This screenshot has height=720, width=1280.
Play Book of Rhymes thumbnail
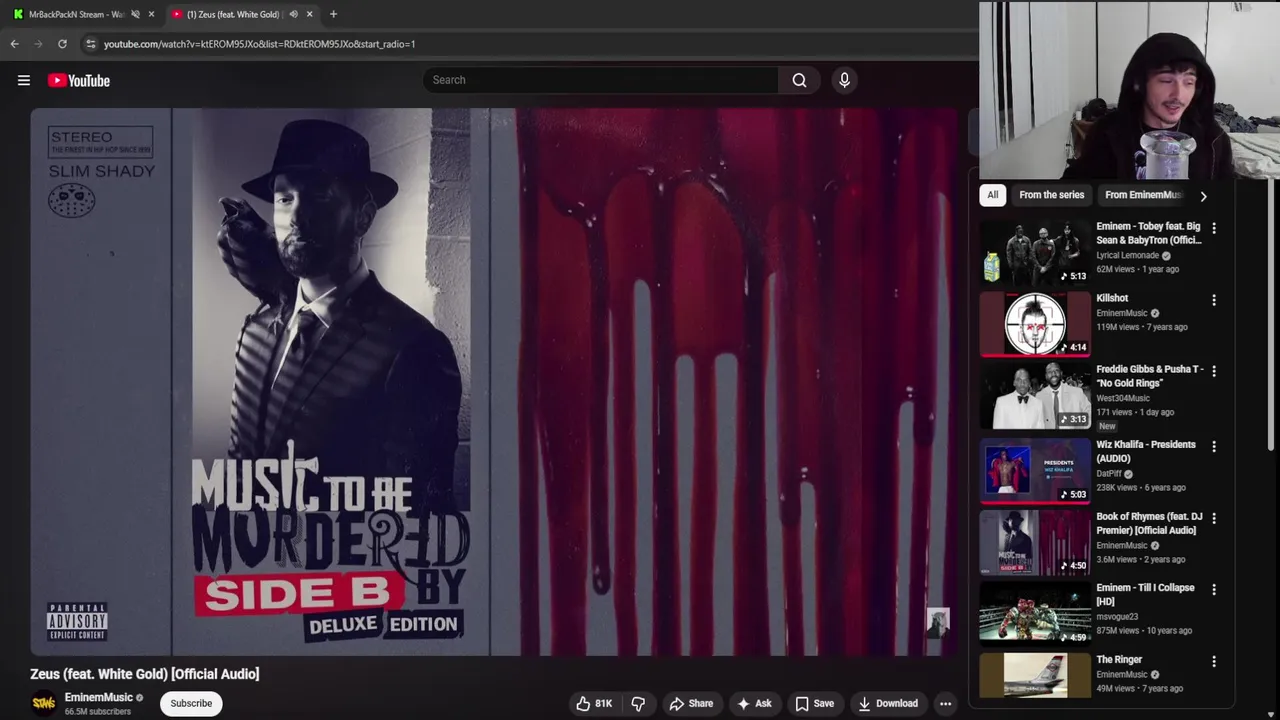(1035, 542)
